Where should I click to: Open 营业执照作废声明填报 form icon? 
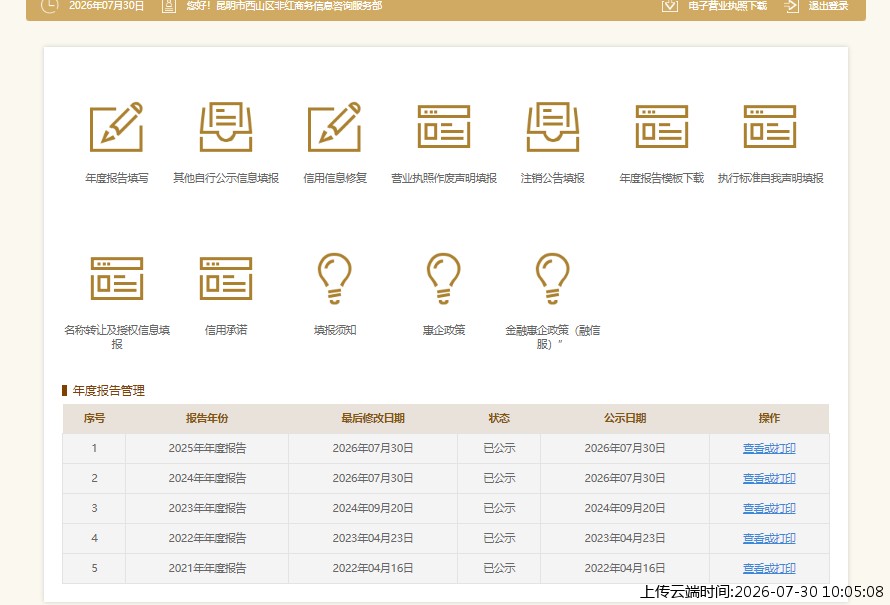[444, 127]
